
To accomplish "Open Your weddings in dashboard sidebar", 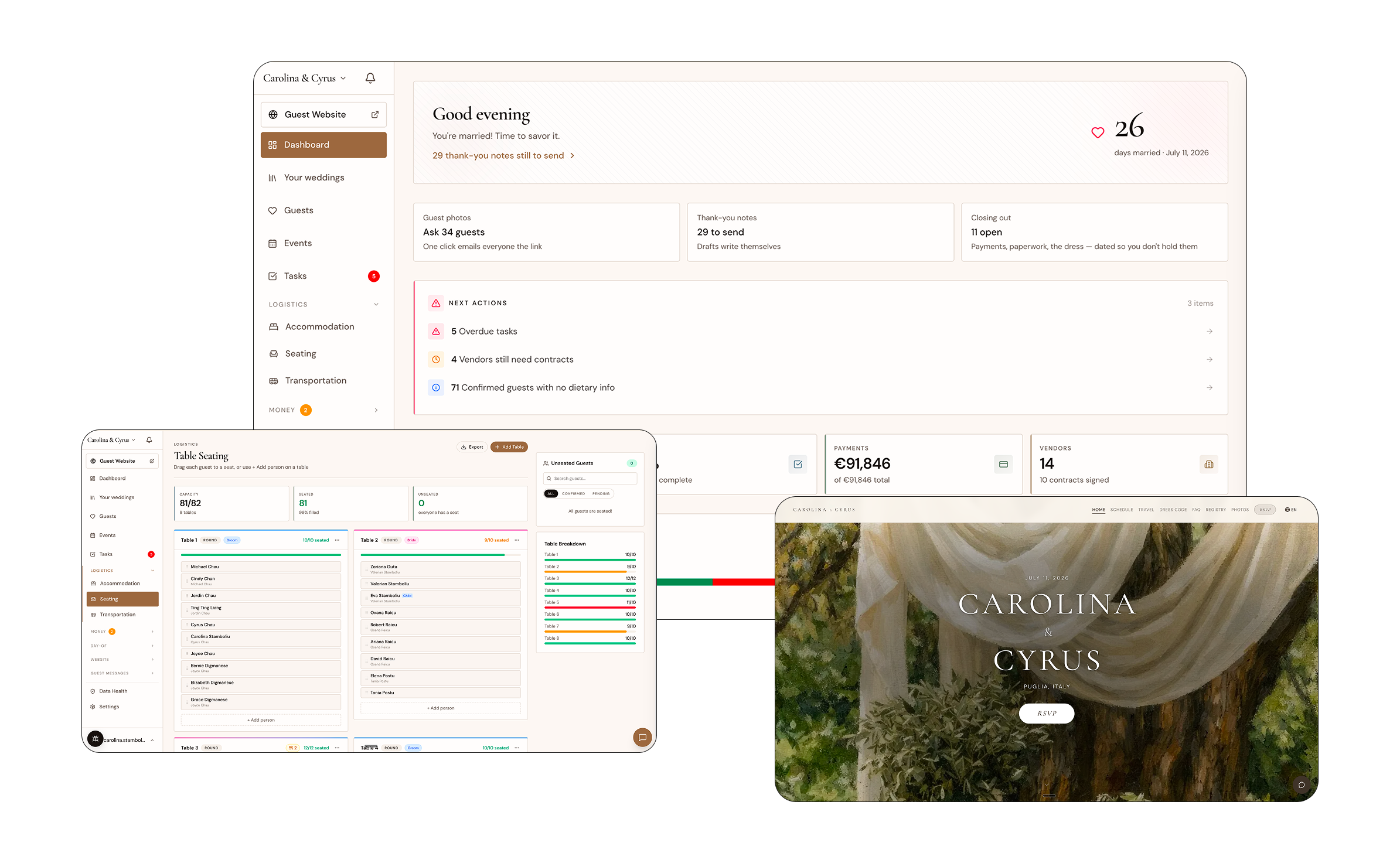I will point(323,178).
